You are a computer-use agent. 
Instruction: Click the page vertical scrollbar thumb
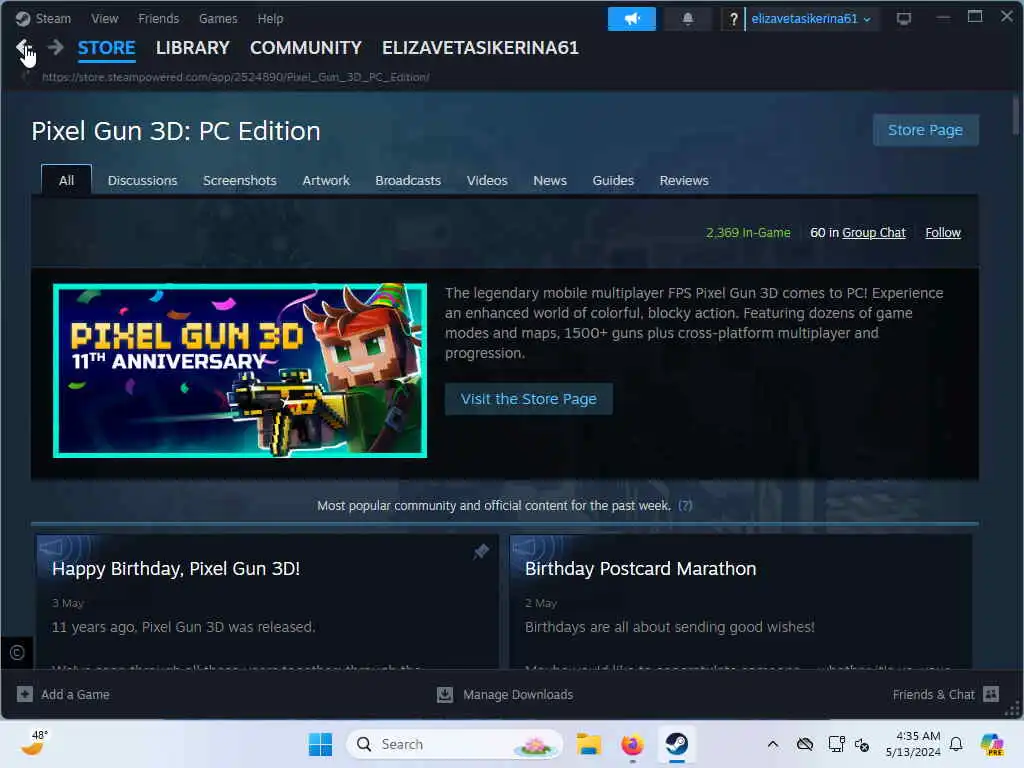pos(1016,116)
